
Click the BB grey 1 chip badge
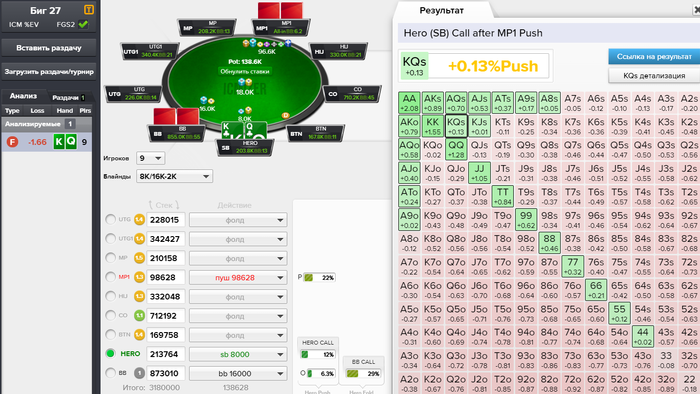[x=139, y=373]
